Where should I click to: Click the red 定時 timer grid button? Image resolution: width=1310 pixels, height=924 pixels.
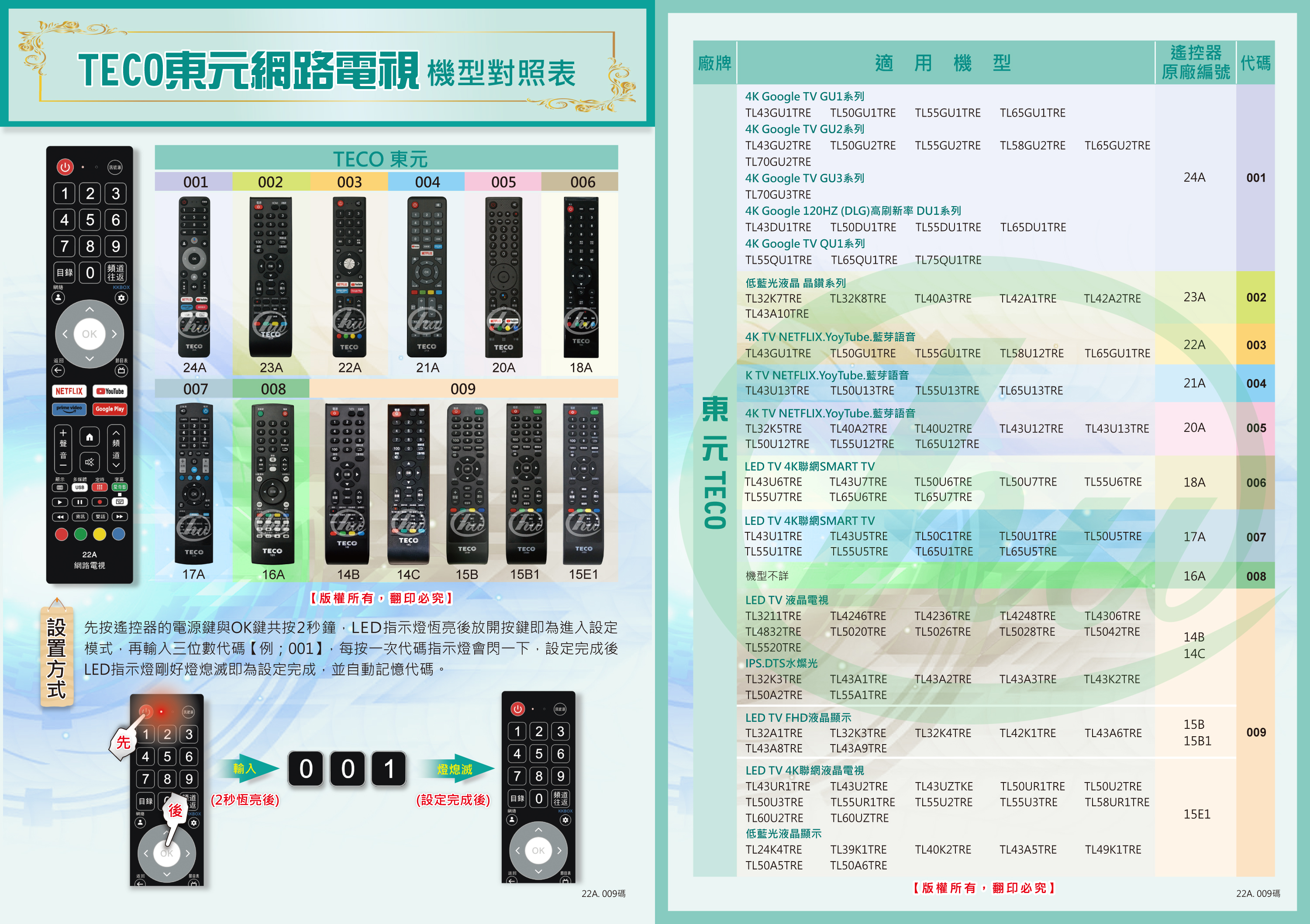[99, 487]
